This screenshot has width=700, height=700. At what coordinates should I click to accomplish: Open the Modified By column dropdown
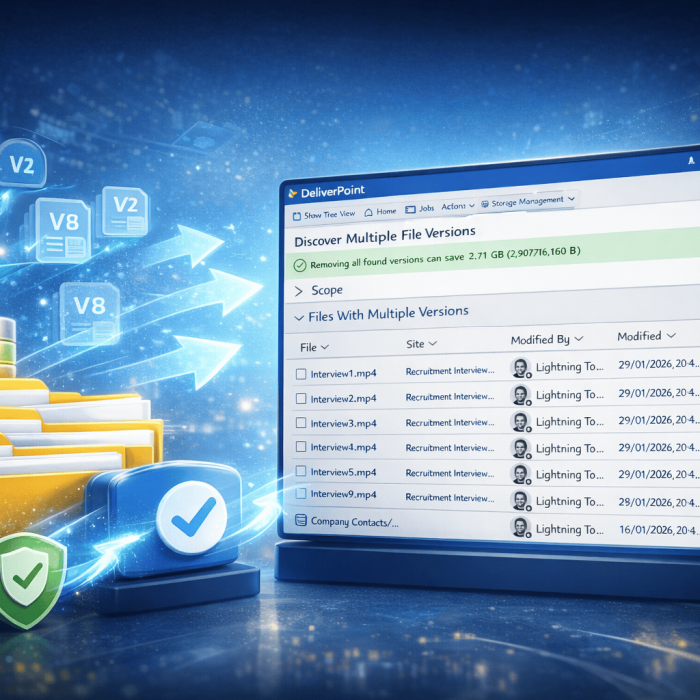[547, 340]
